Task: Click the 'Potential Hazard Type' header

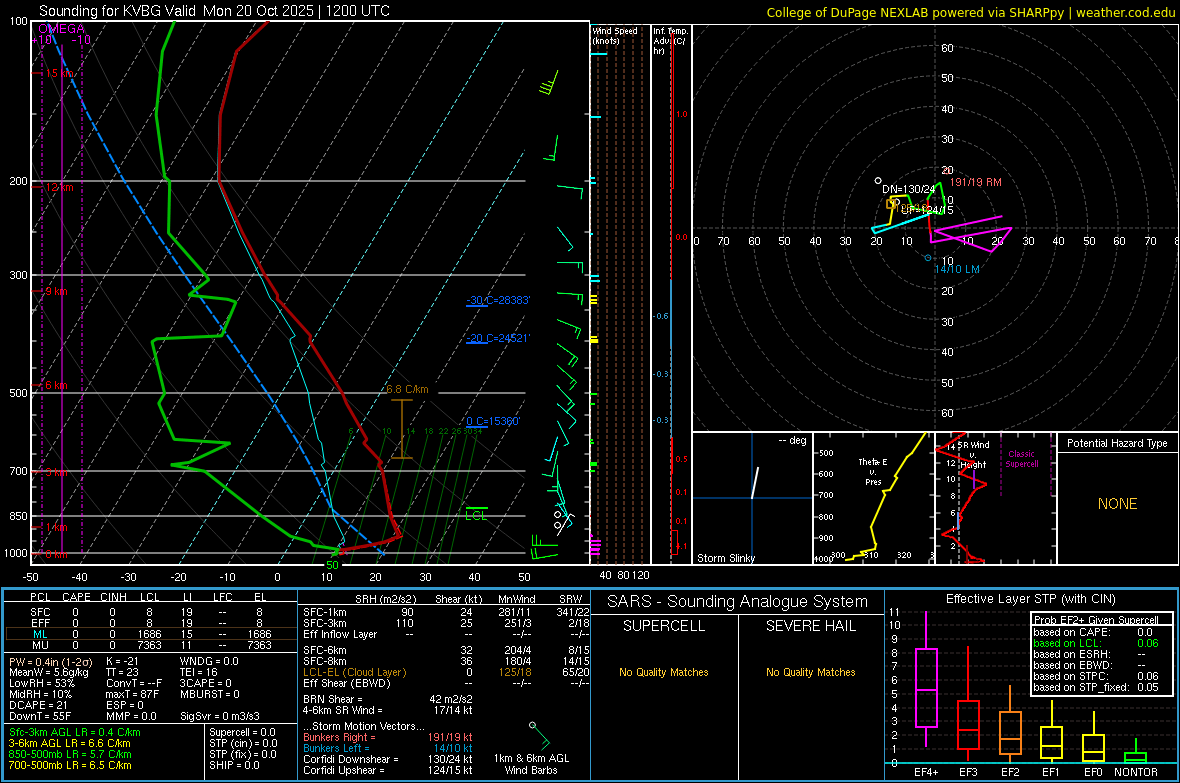Action: 1117,443
